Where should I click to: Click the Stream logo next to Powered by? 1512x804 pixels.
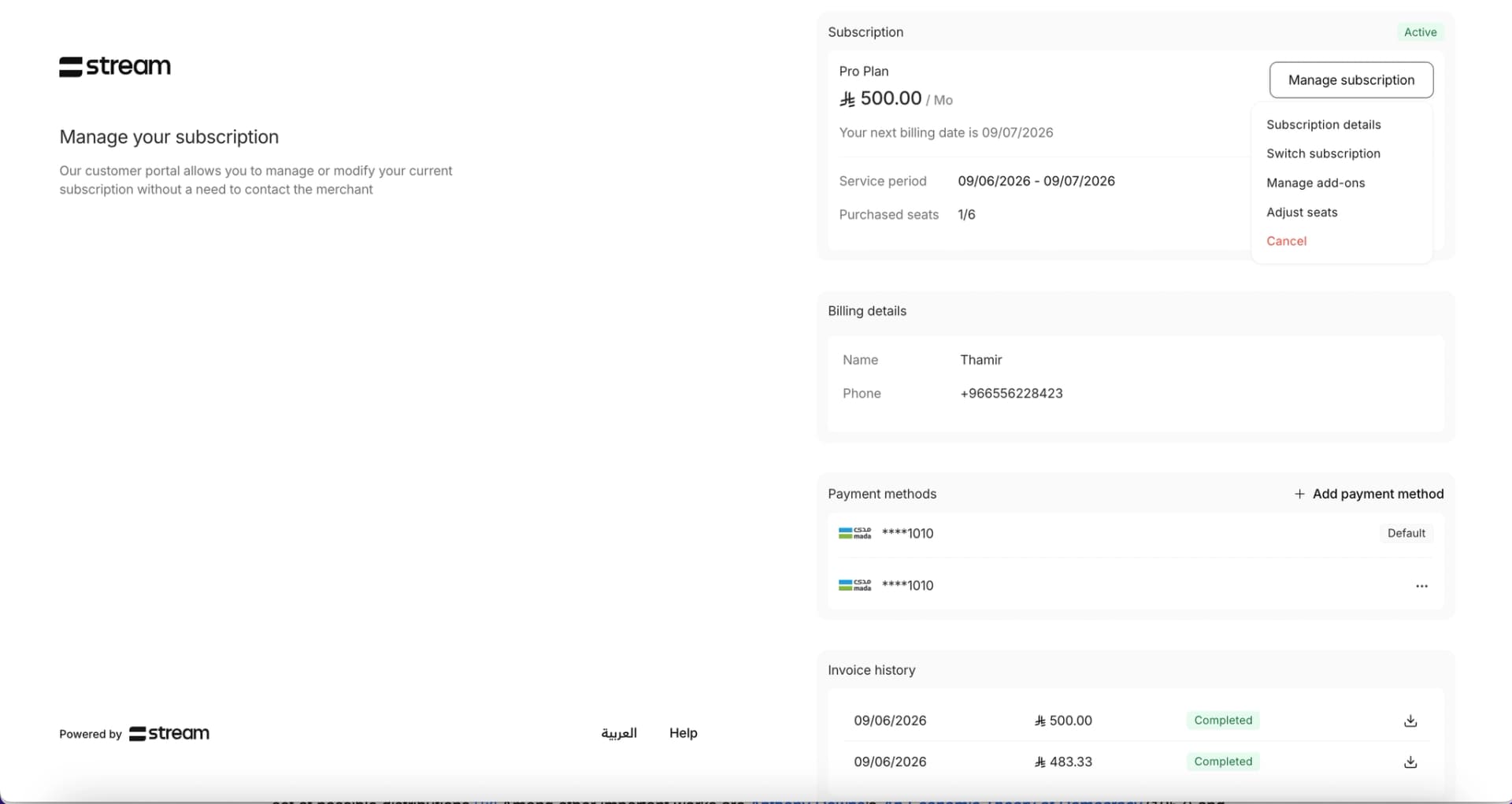pyautogui.click(x=169, y=733)
